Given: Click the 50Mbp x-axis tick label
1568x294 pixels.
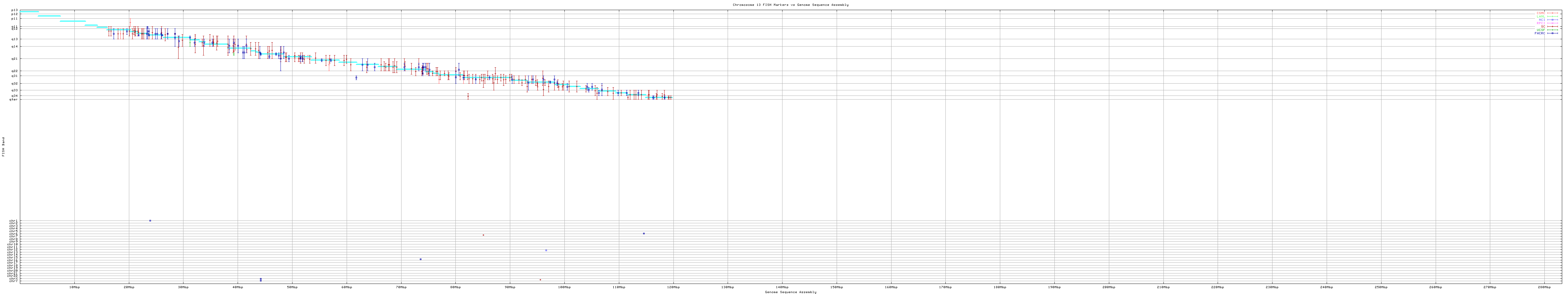Looking at the screenshot, I should click(x=292, y=287).
